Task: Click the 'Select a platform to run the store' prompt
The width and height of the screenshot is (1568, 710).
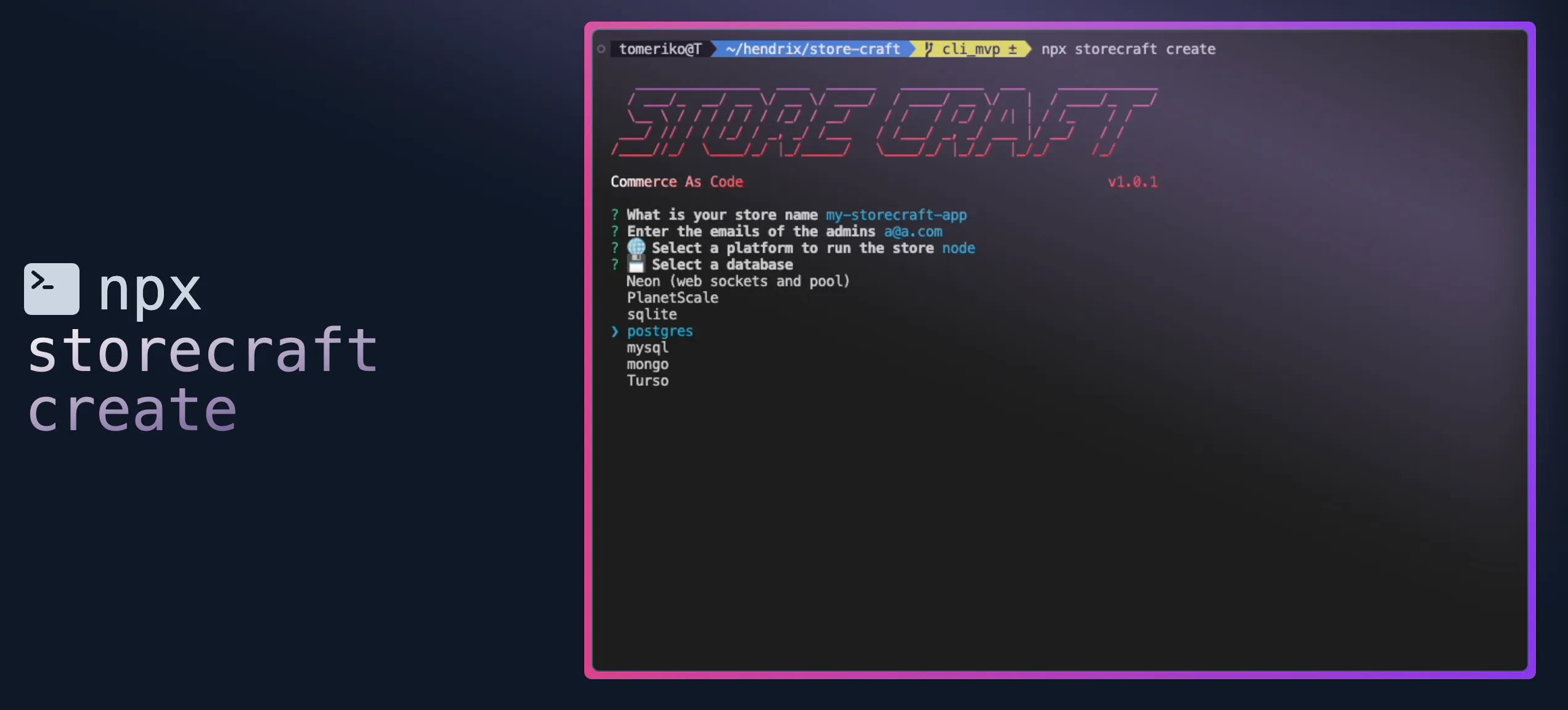Action: pos(793,248)
